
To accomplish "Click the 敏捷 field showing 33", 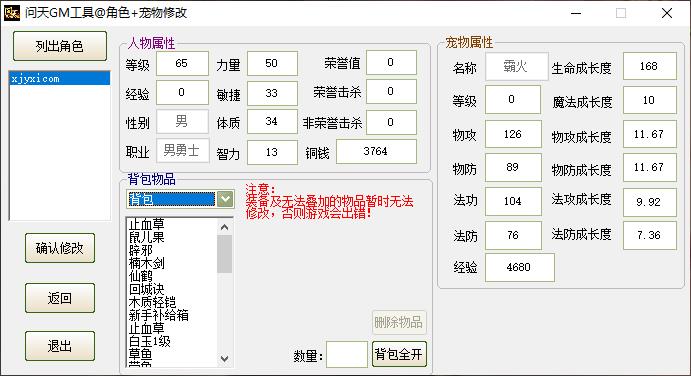I will (x=272, y=93).
